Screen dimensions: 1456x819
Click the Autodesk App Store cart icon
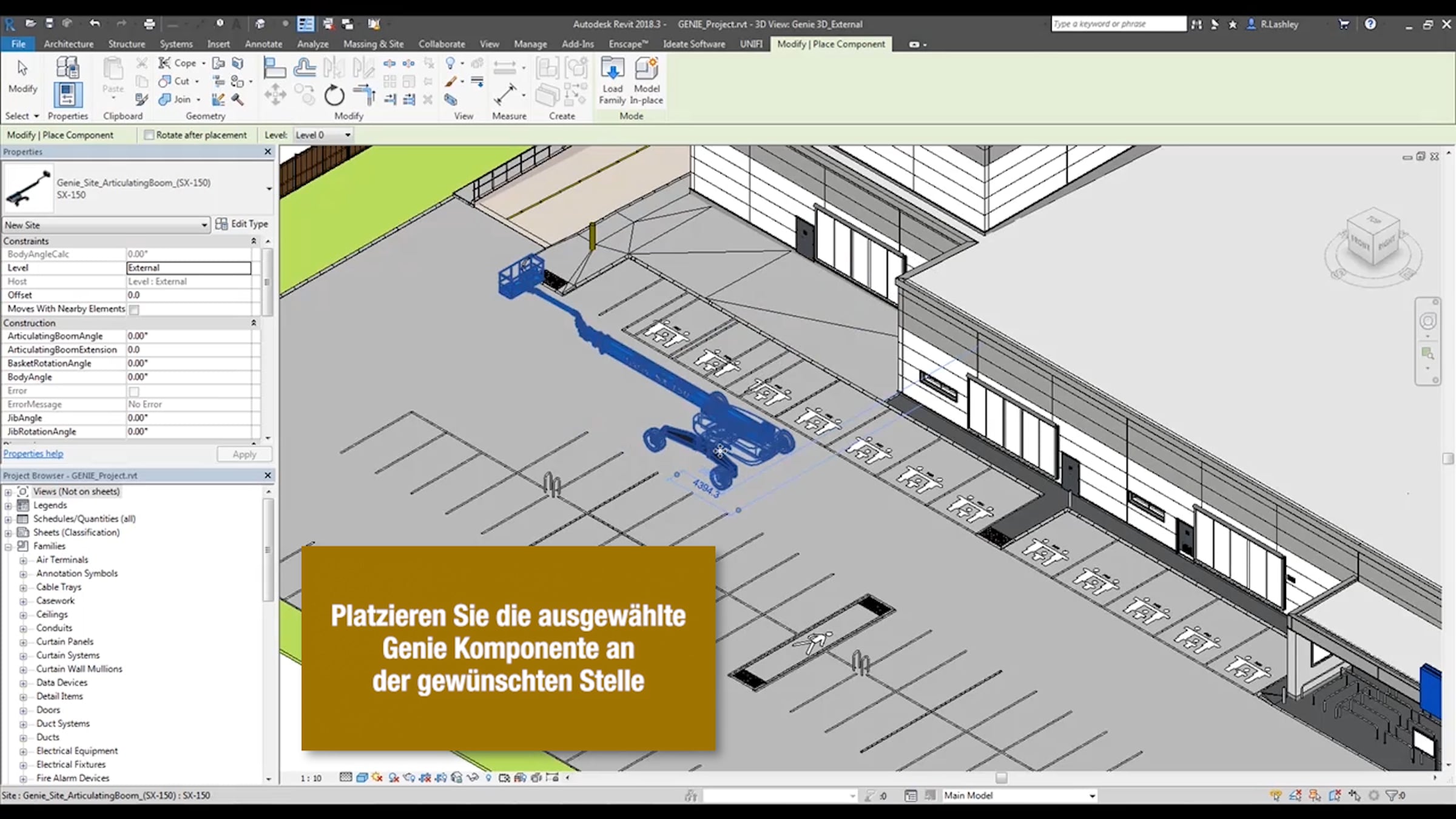1344,24
